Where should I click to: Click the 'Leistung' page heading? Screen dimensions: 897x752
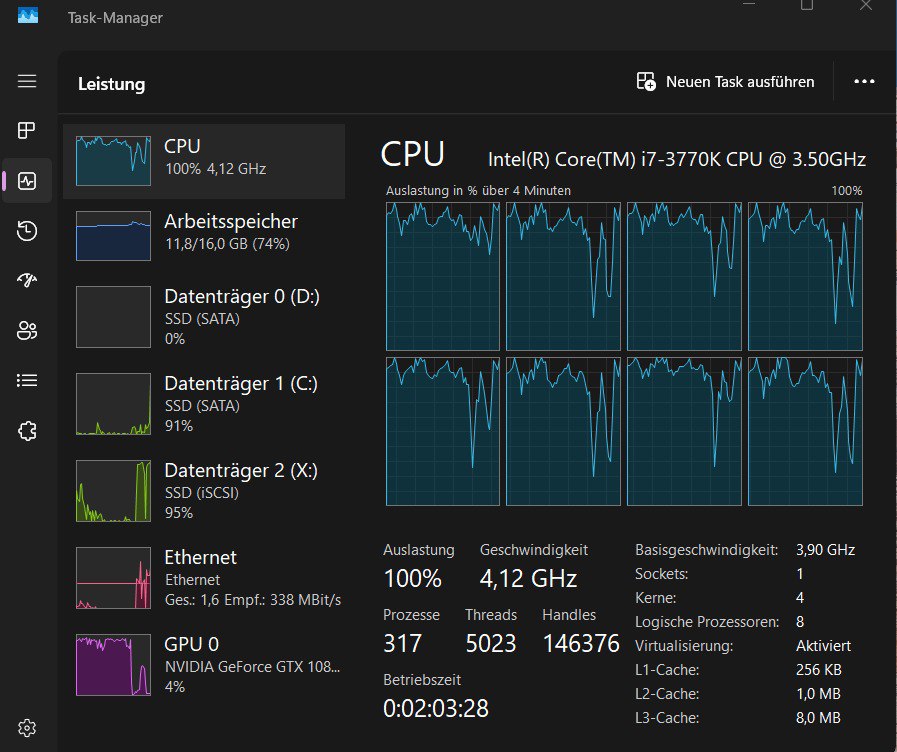coord(112,84)
